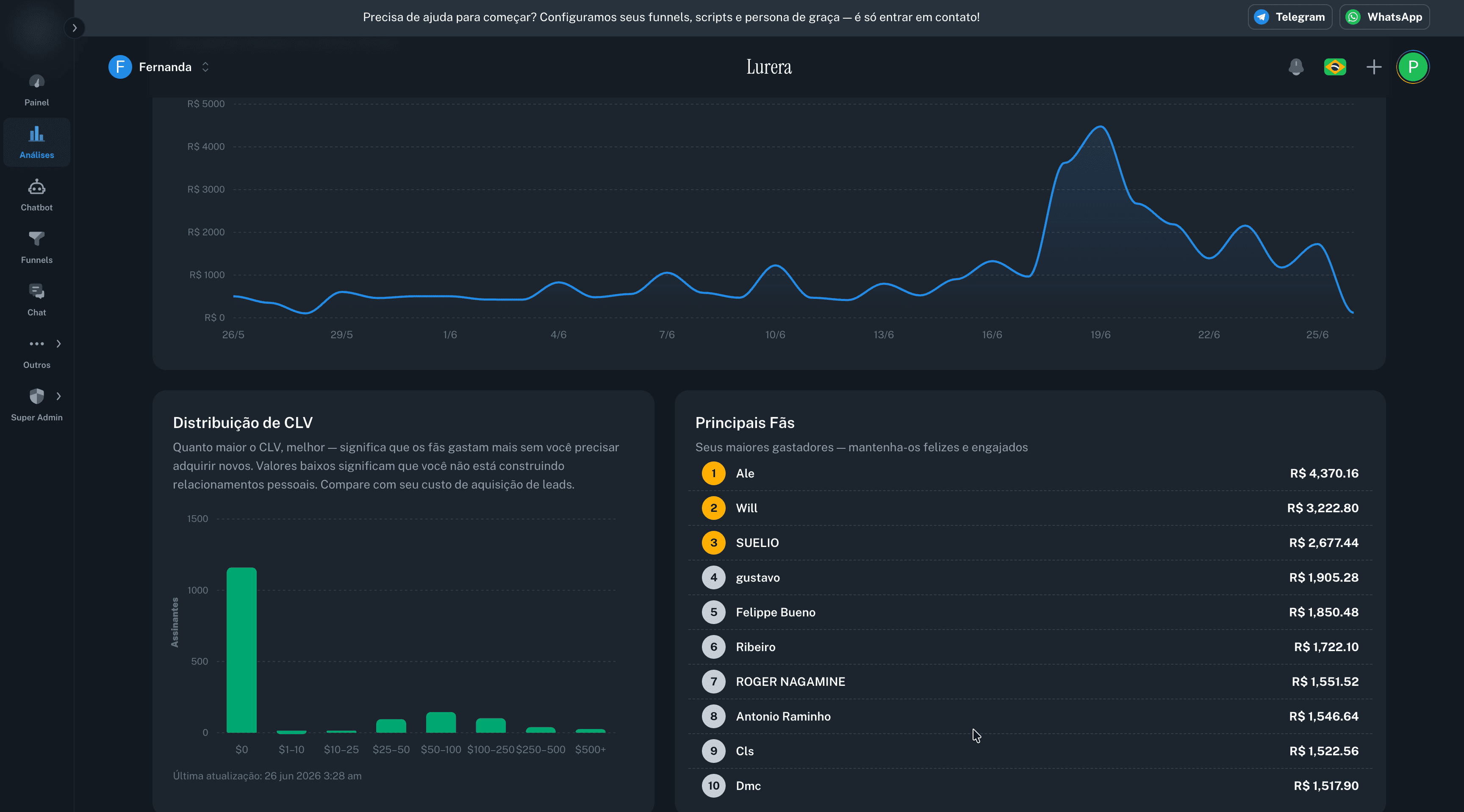This screenshot has height=812, width=1464.
Task: Click the Telegram paper-plane icon
Action: pyautogui.click(x=1261, y=17)
